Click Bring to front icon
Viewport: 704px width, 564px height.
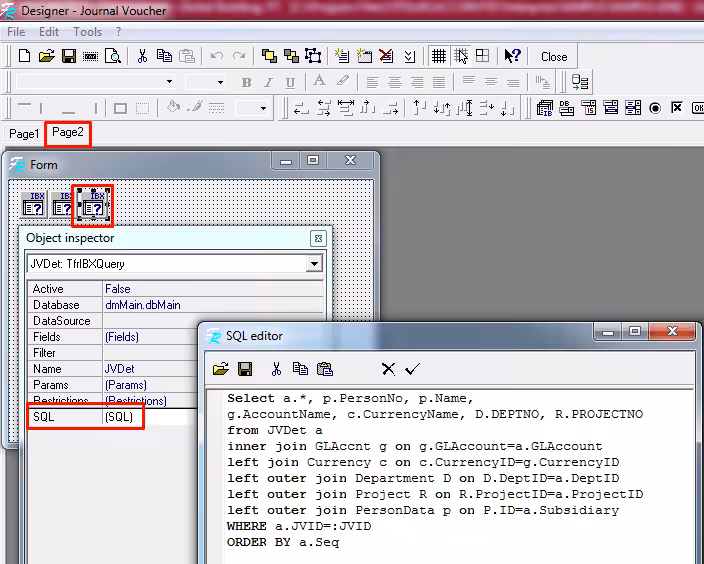point(269,56)
